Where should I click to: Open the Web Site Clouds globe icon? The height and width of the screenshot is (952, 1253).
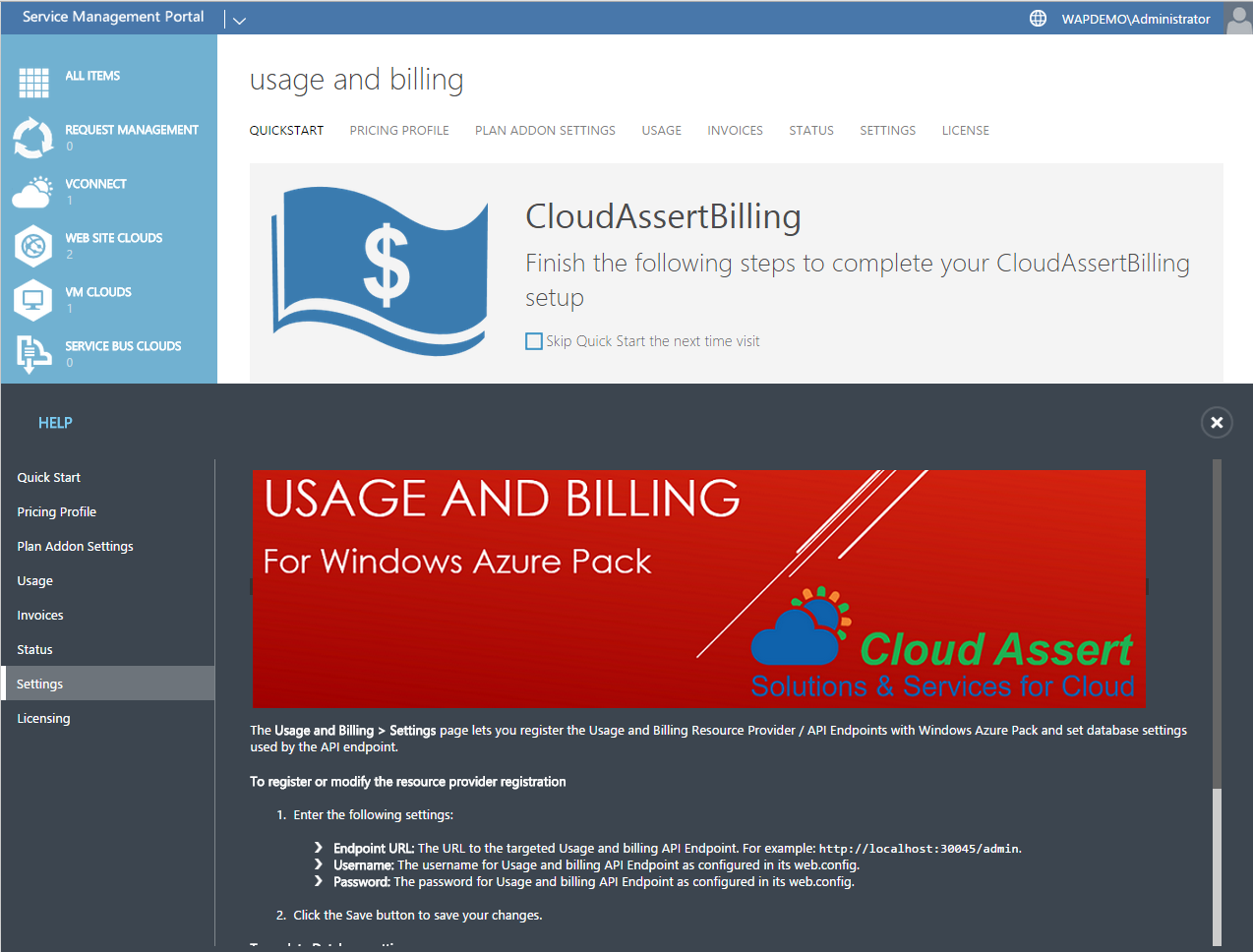tap(33, 245)
